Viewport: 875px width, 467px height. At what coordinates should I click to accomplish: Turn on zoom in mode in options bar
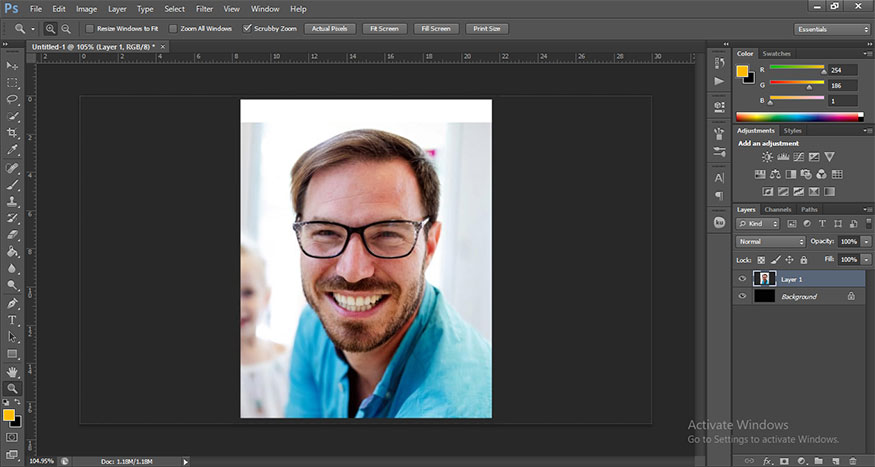pyautogui.click(x=51, y=28)
